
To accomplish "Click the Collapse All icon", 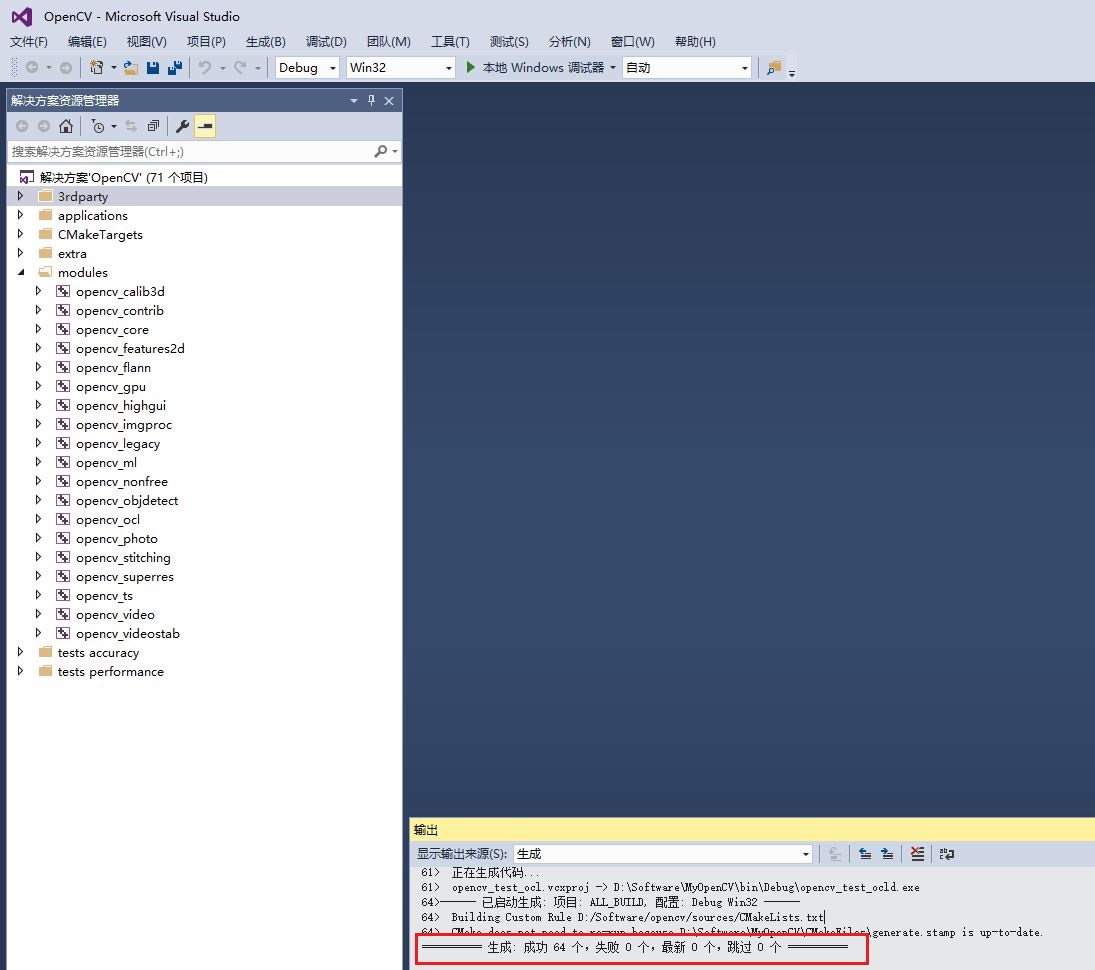I will point(154,126).
